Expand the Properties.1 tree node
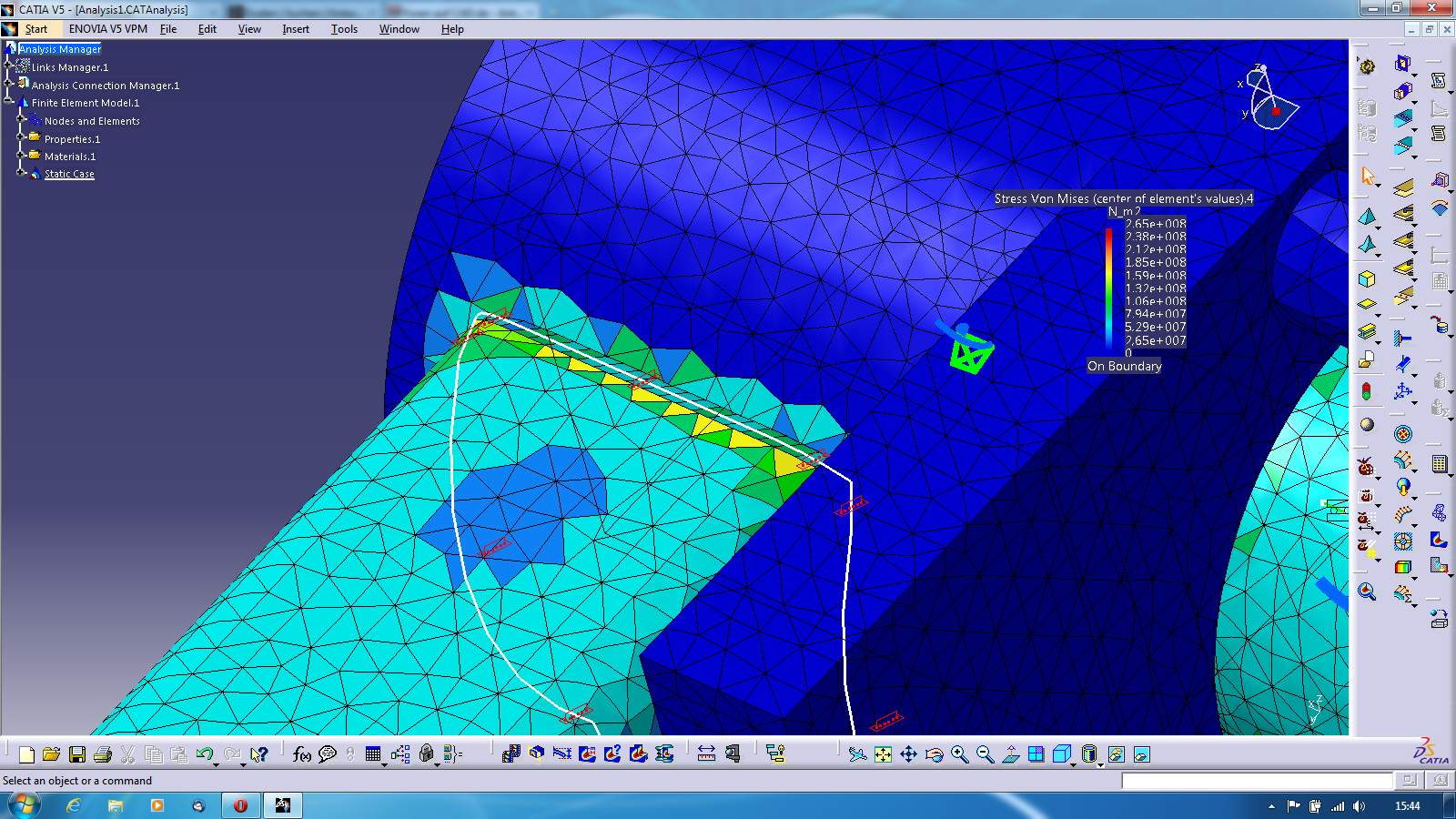The image size is (1456, 819). (x=21, y=137)
